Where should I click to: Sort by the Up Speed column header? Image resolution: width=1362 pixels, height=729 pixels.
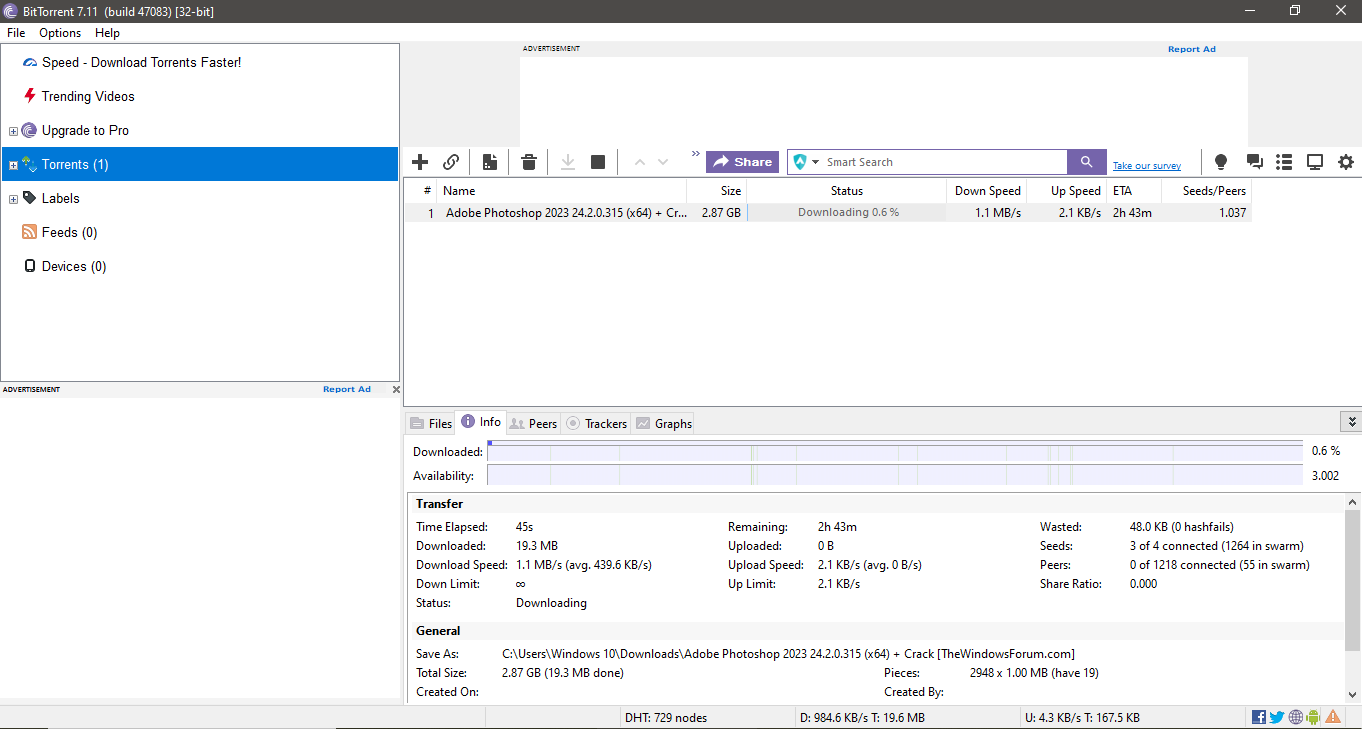click(1068, 191)
